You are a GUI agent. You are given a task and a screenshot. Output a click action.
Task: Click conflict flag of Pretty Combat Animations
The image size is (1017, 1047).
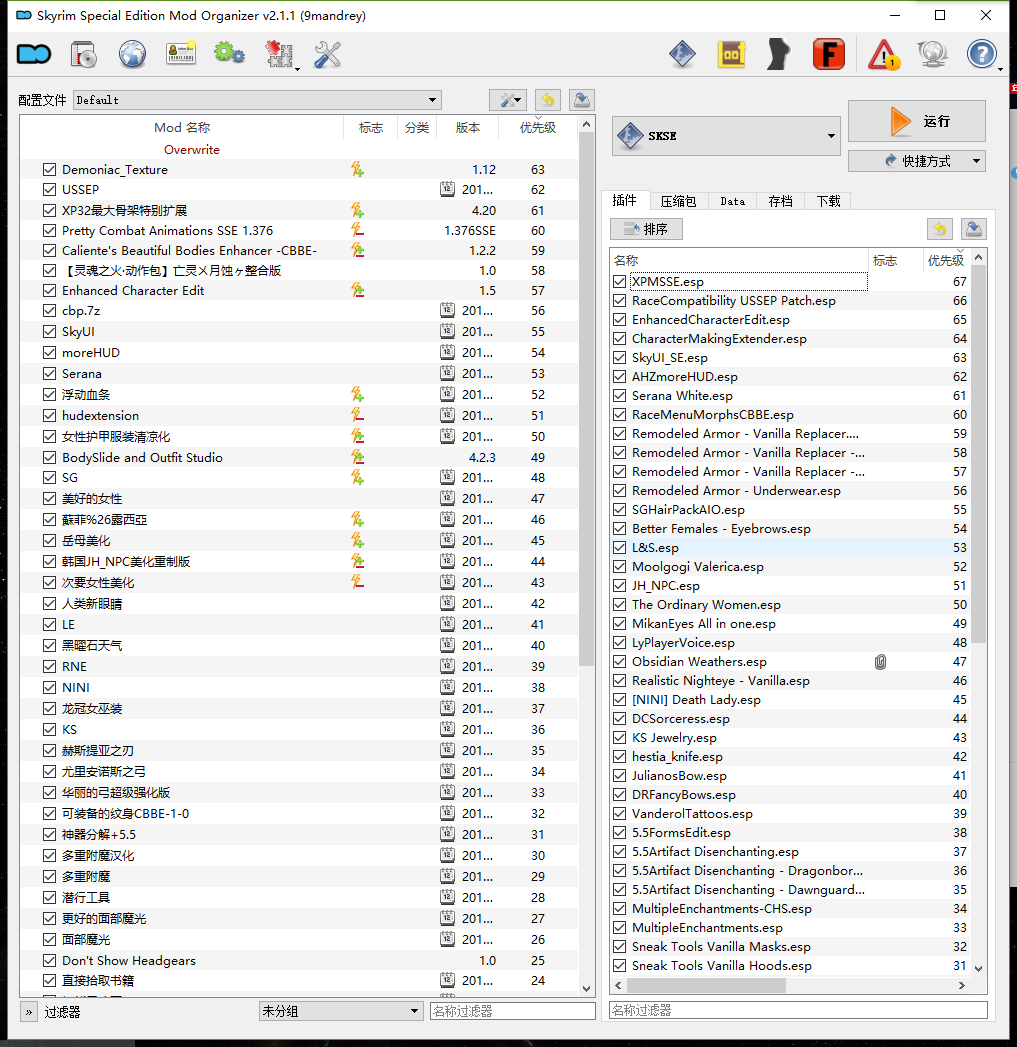point(358,230)
